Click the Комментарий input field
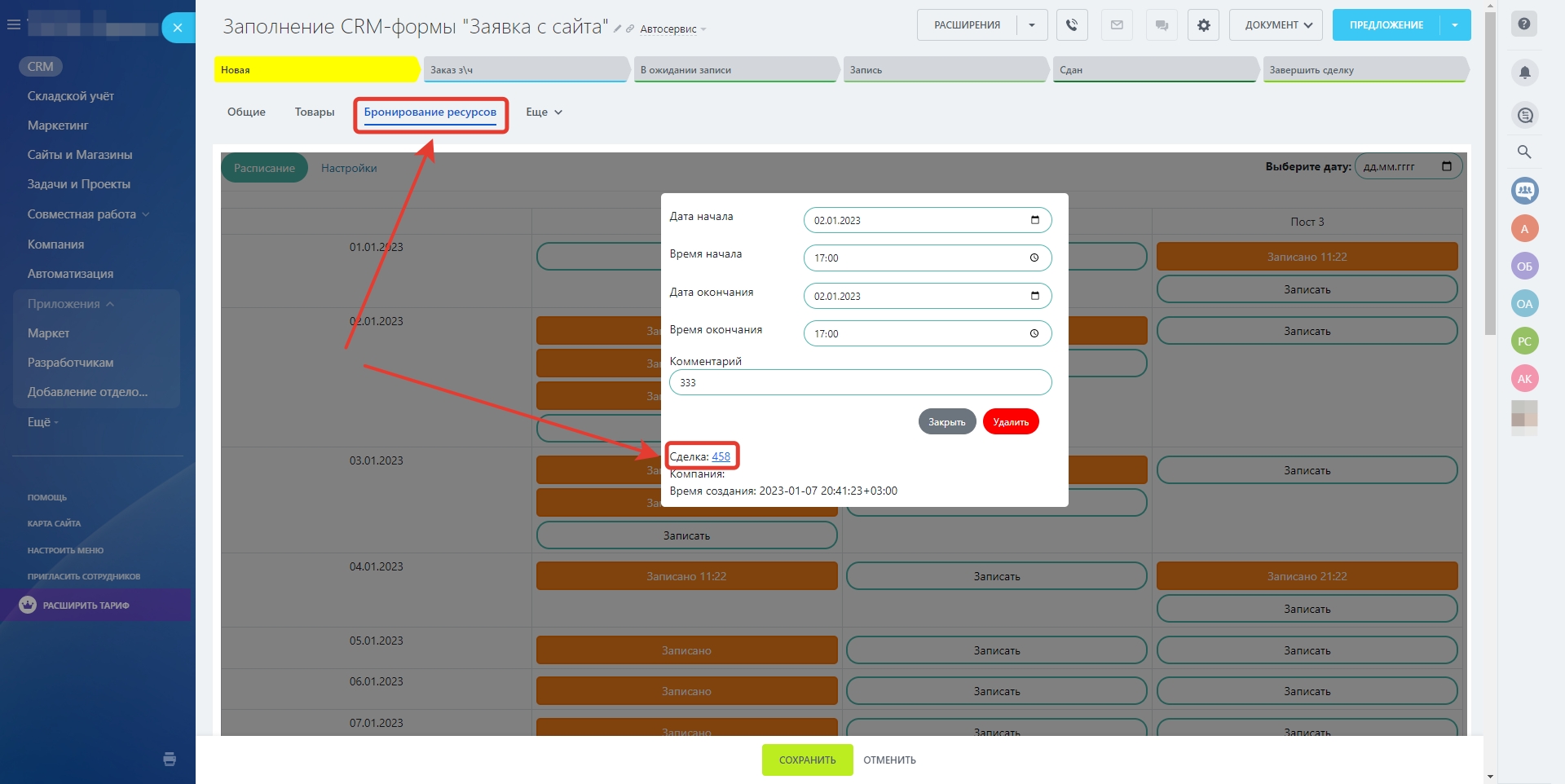 coord(860,383)
